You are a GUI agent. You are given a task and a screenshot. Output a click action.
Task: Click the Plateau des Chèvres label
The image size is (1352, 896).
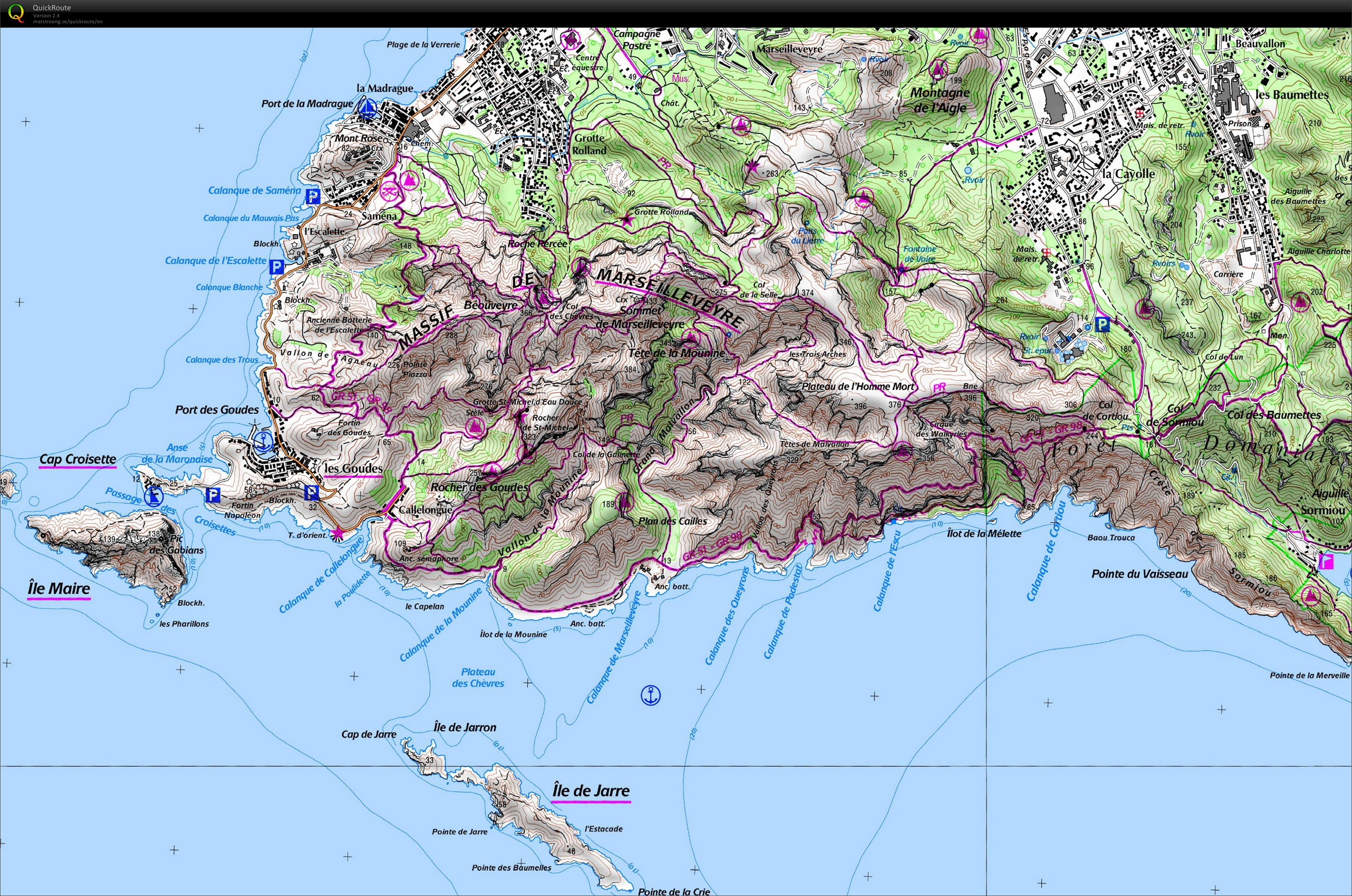478,678
